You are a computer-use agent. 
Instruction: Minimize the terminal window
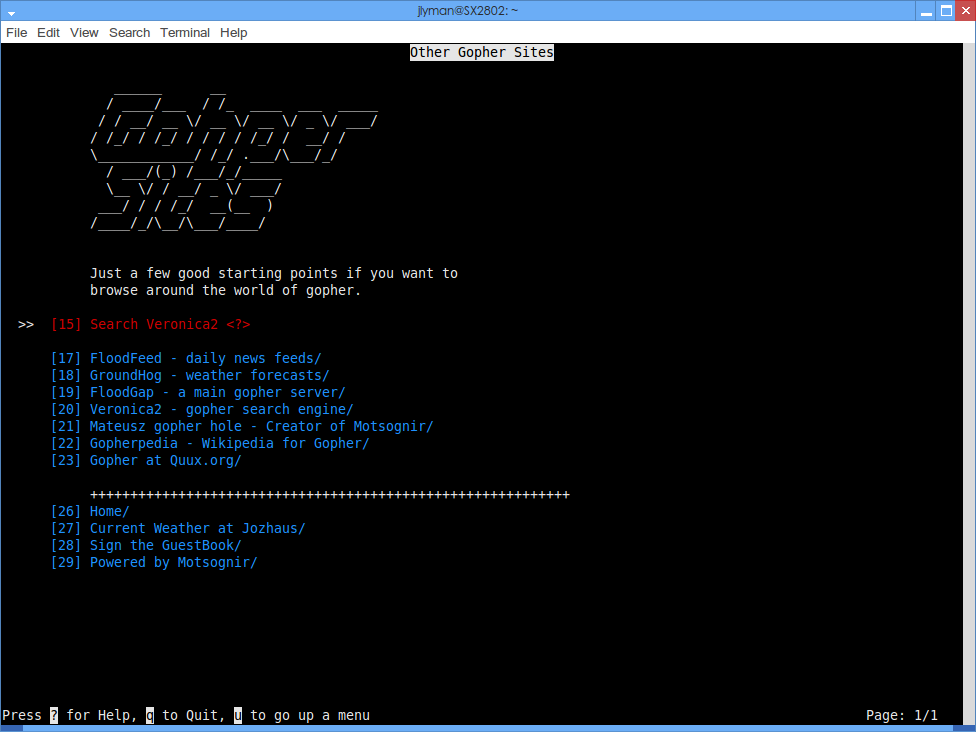[925, 11]
